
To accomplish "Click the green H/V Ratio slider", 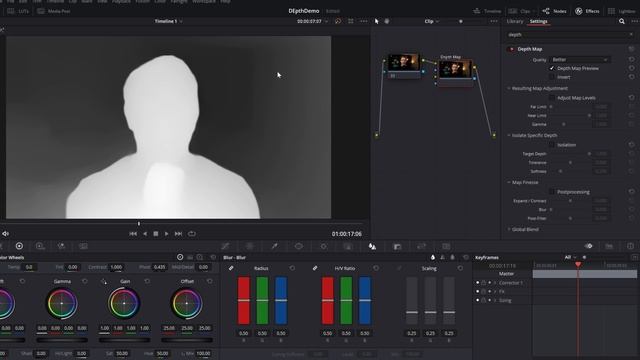I will (x=346, y=301).
